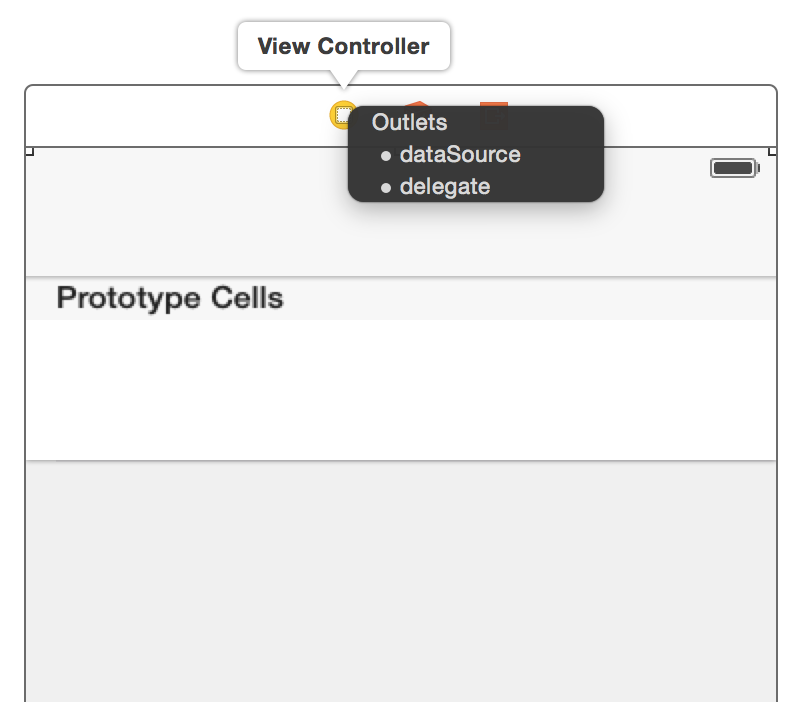Click the dot beside delegate outlet

pyautogui.click(x=386, y=188)
